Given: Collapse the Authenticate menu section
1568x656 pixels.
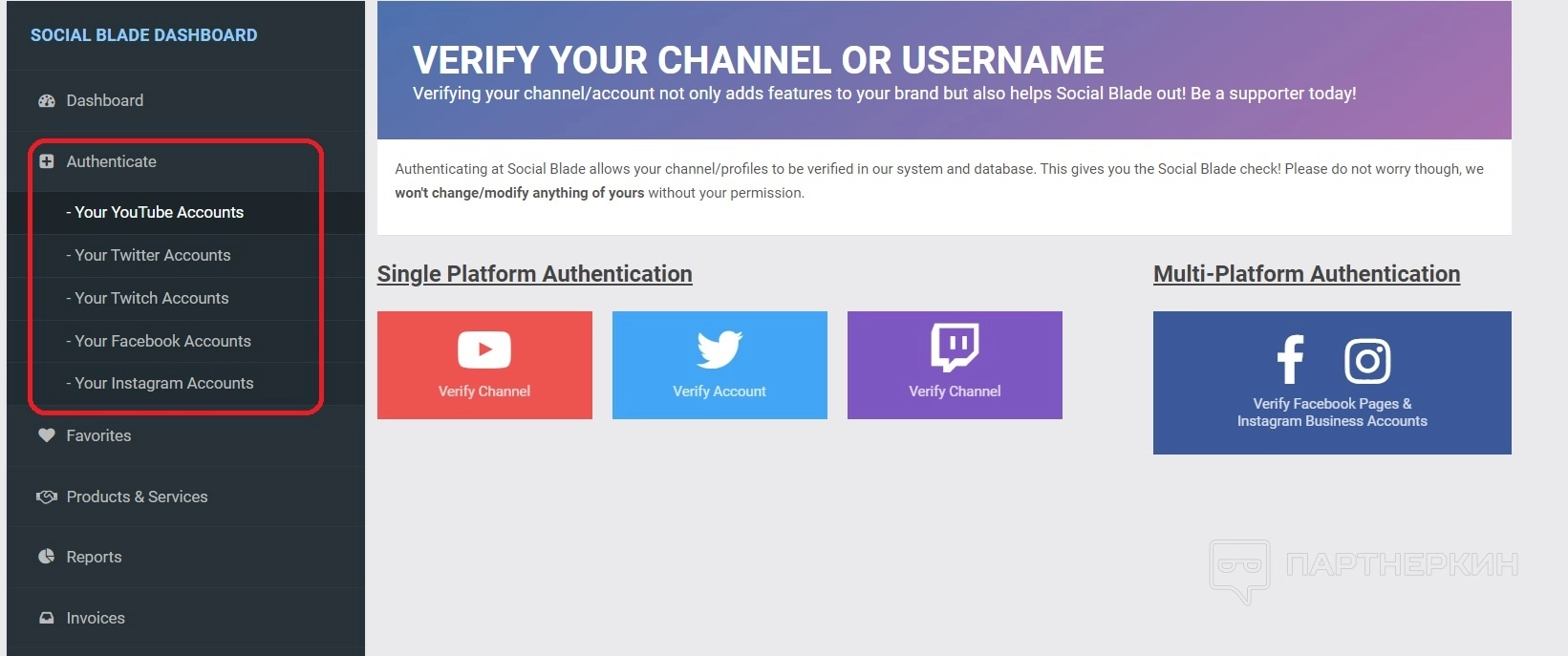Looking at the screenshot, I should coord(185,161).
